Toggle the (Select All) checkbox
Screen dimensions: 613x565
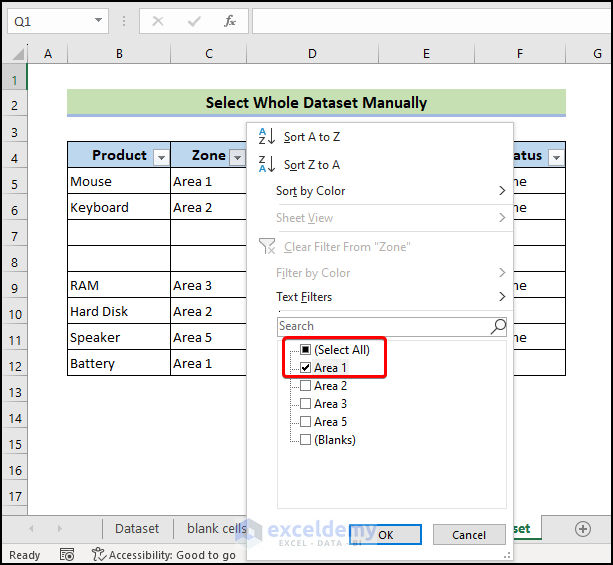[x=305, y=349]
